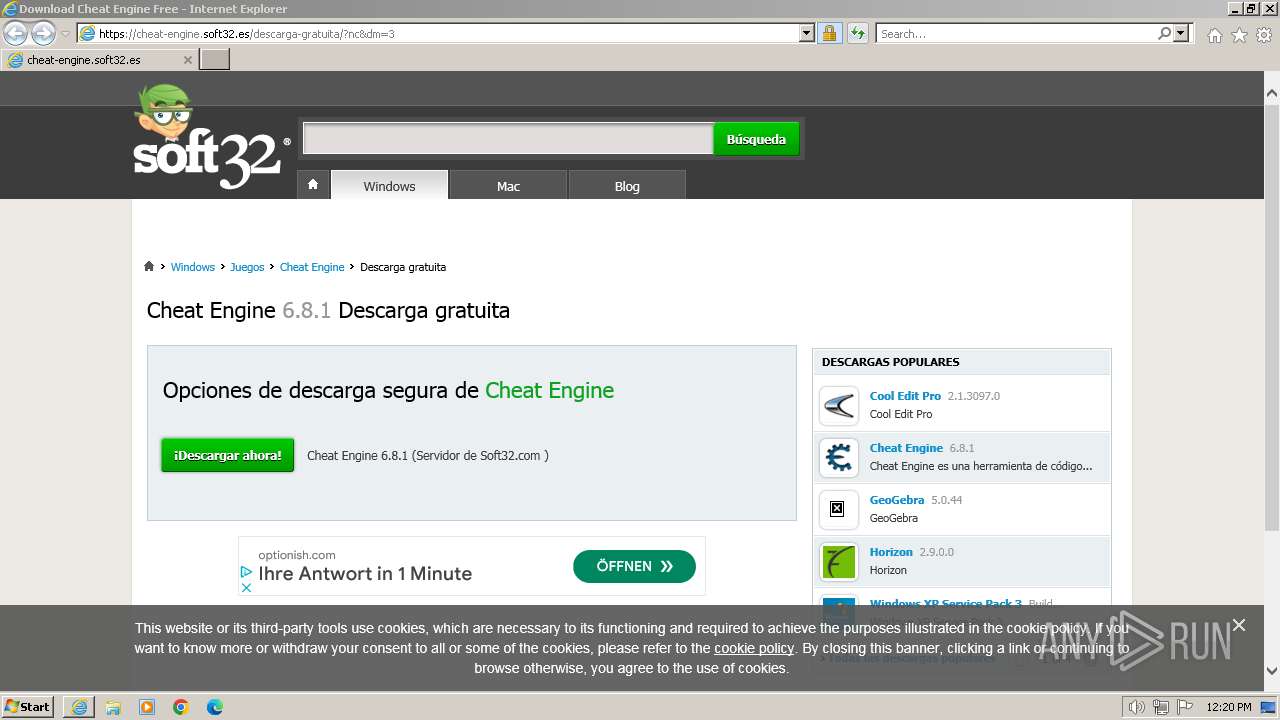1280x720 pixels.
Task: Close the cheat-engine.soft32.es tab
Action: pos(187,60)
